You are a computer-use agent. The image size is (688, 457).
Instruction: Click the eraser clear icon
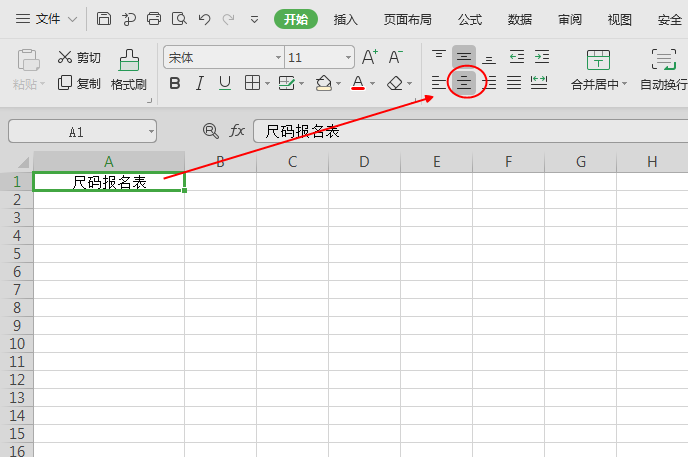(x=395, y=83)
